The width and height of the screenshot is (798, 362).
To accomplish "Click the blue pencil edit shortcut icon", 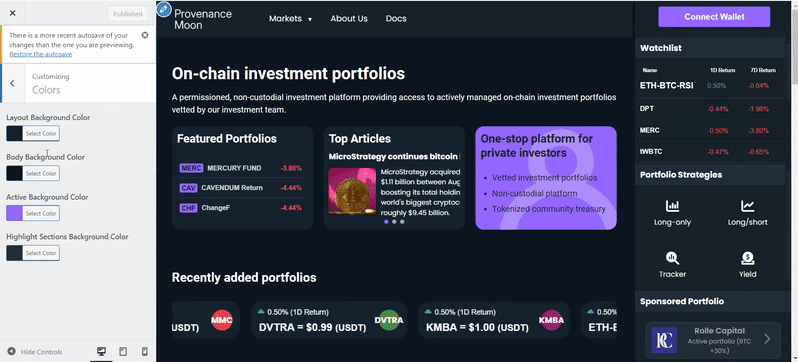I will 164,10.
